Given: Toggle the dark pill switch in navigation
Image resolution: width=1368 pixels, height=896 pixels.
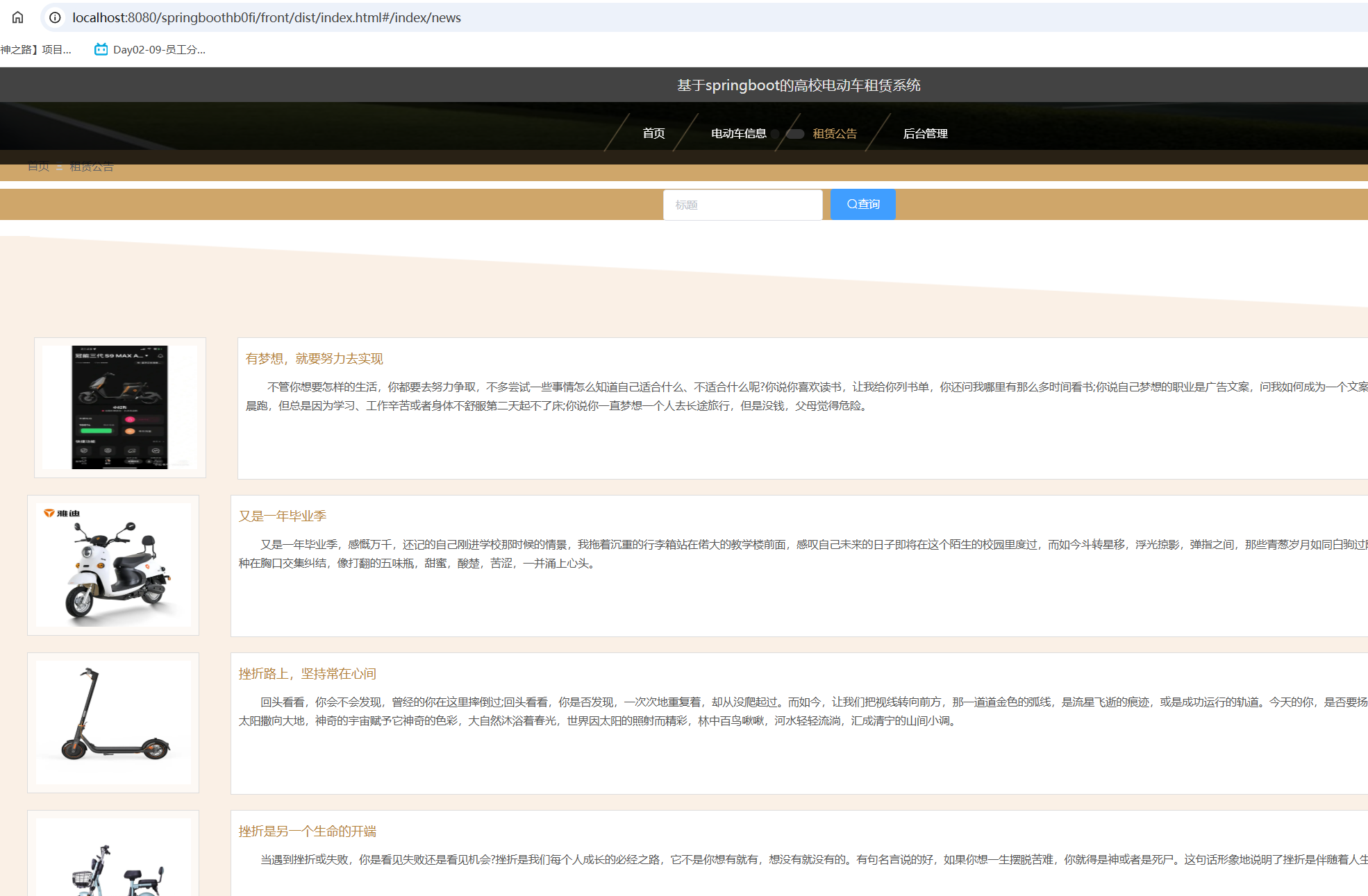Looking at the screenshot, I should coord(795,134).
